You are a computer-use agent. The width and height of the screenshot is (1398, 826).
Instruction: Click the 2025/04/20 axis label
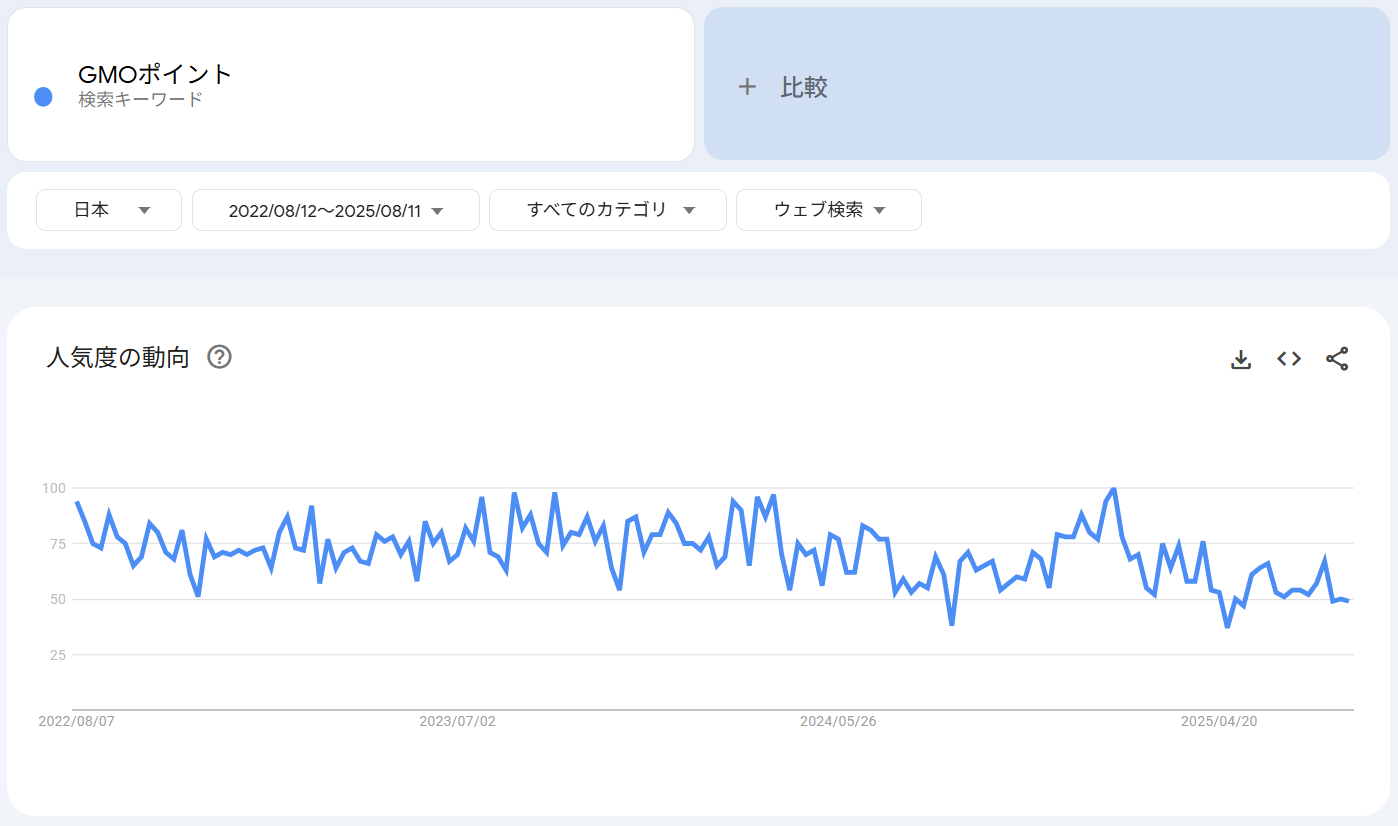(1219, 721)
